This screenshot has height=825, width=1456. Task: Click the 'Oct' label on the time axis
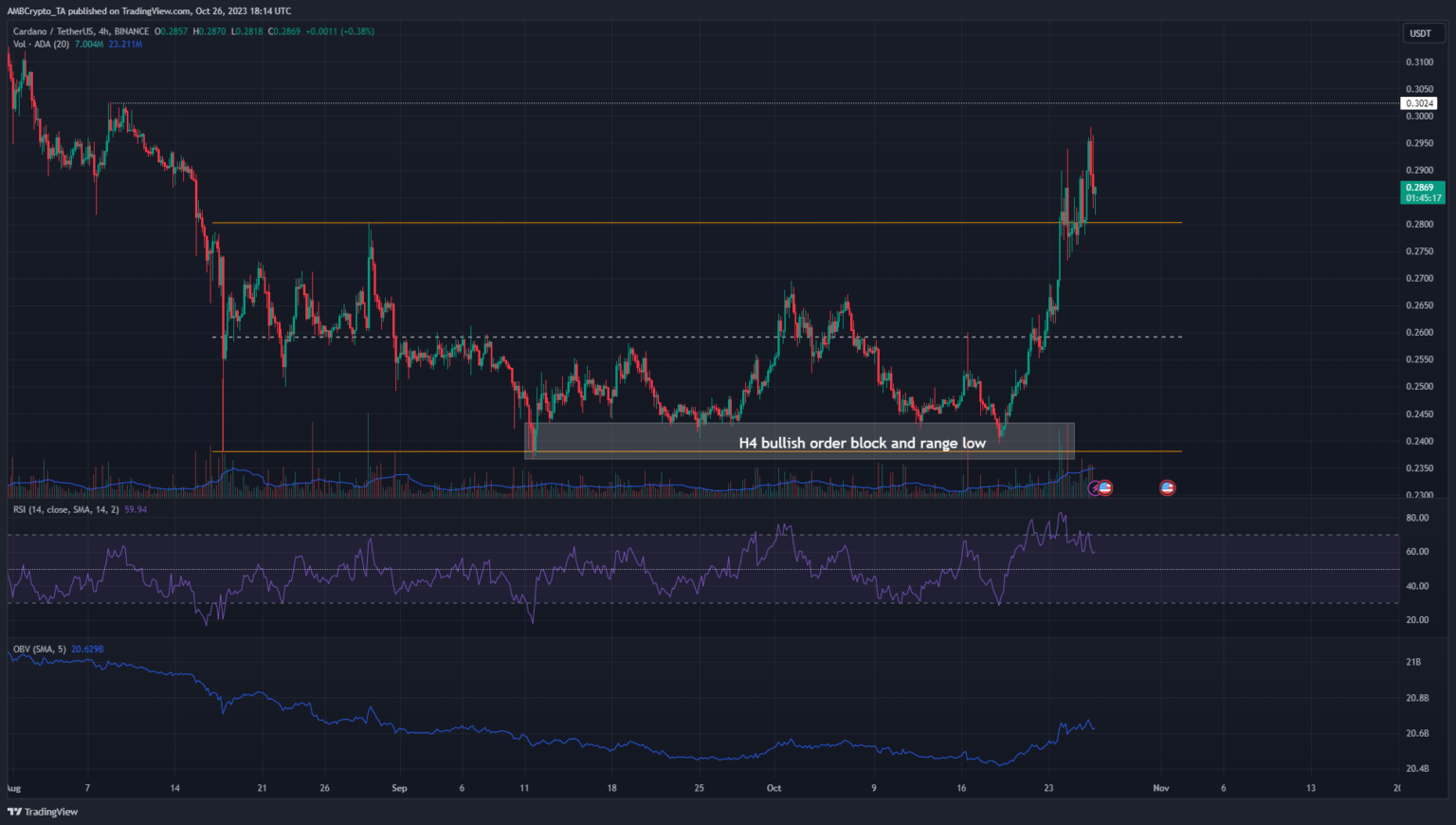tap(773, 788)
